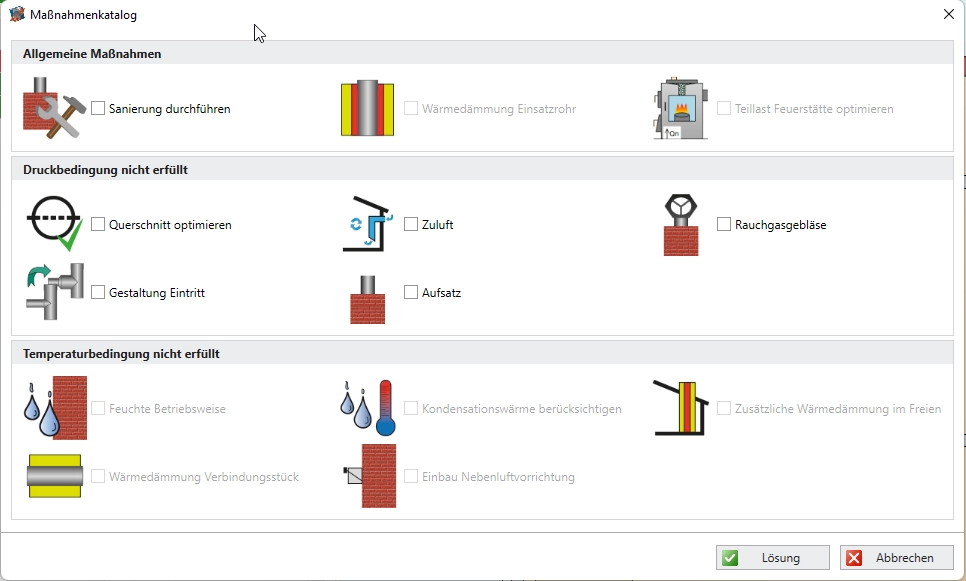Click the Einbau Nebenluftvorrichtung brick wall icon
The height and width of the screenshot is (581, 966).
pos(367,476)
